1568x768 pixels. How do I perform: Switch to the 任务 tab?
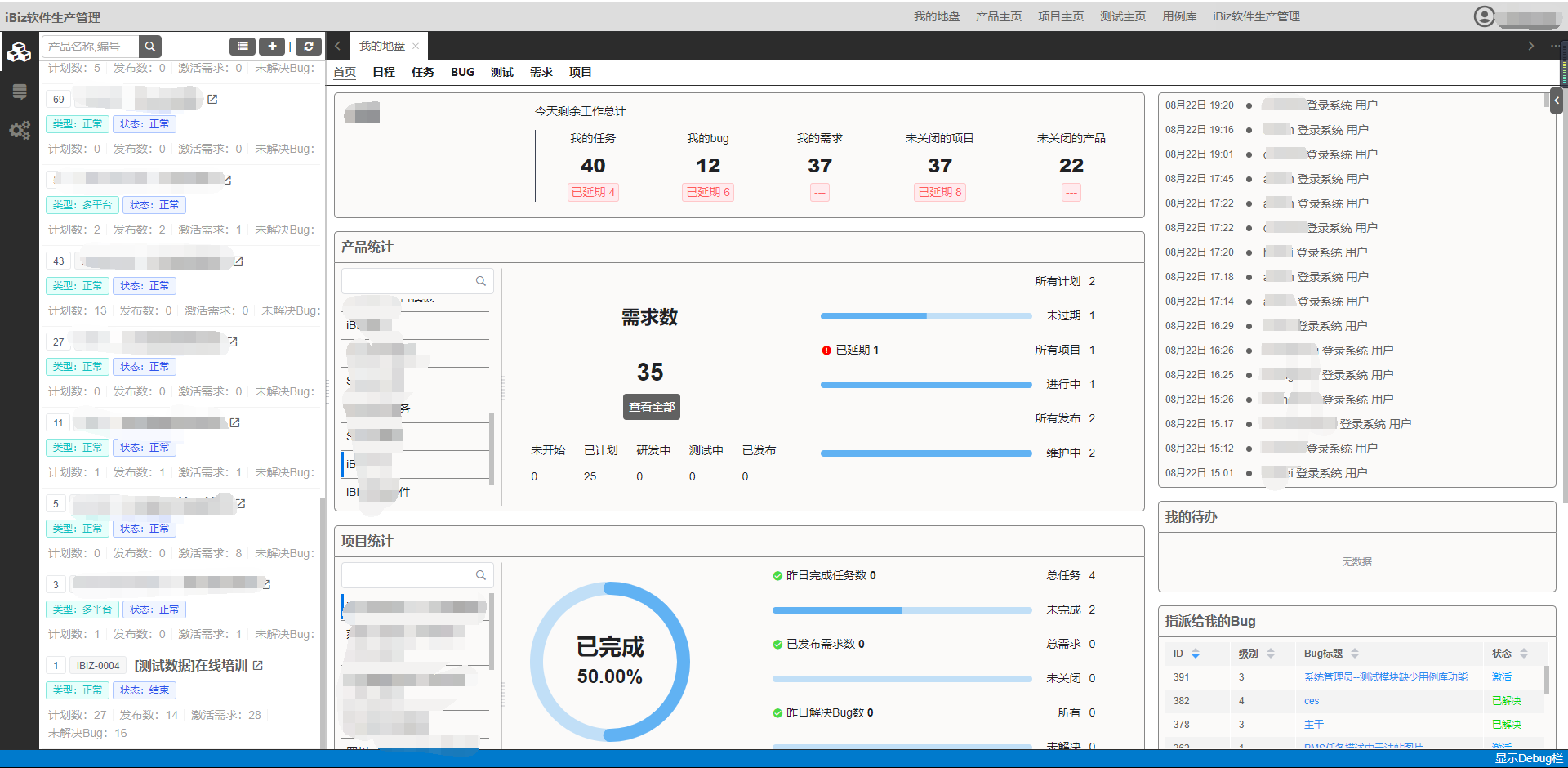click(423, 72)
